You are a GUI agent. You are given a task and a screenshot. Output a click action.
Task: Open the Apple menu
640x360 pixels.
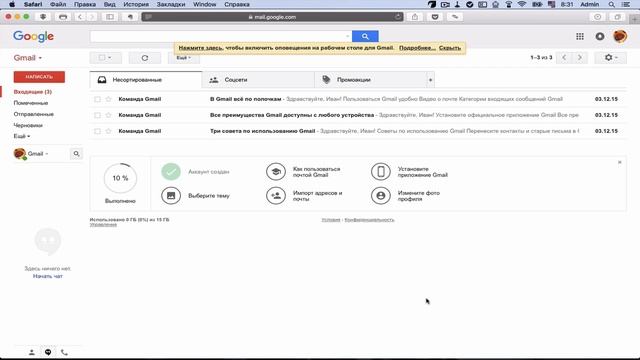pyautogui.click(x=12, y=4)
